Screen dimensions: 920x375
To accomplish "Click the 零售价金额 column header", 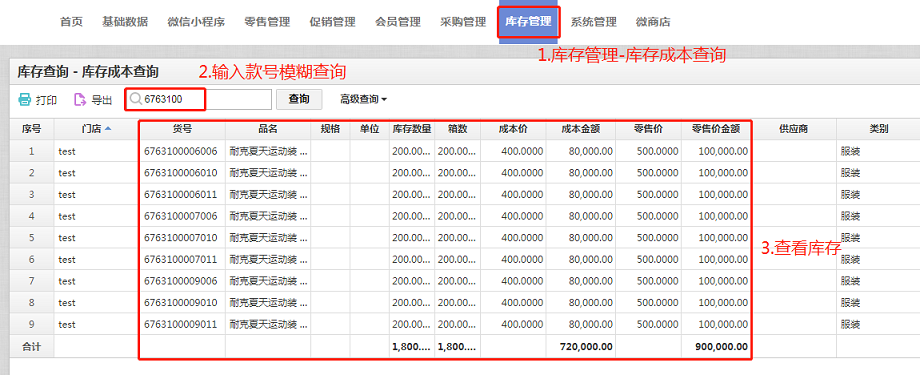I will [716, 130].
